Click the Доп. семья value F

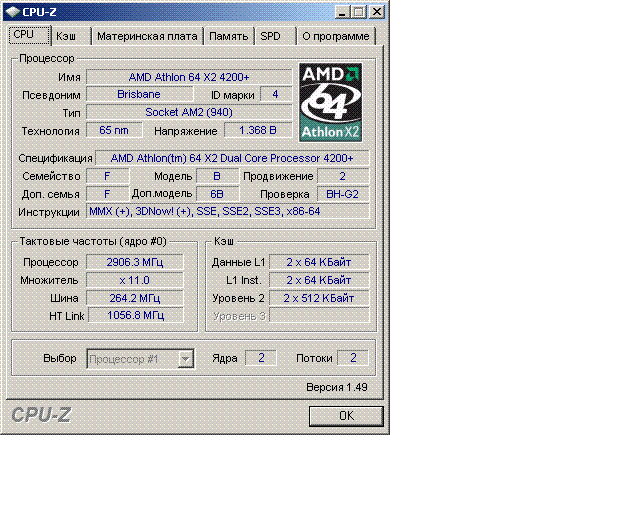click(107, 194)
